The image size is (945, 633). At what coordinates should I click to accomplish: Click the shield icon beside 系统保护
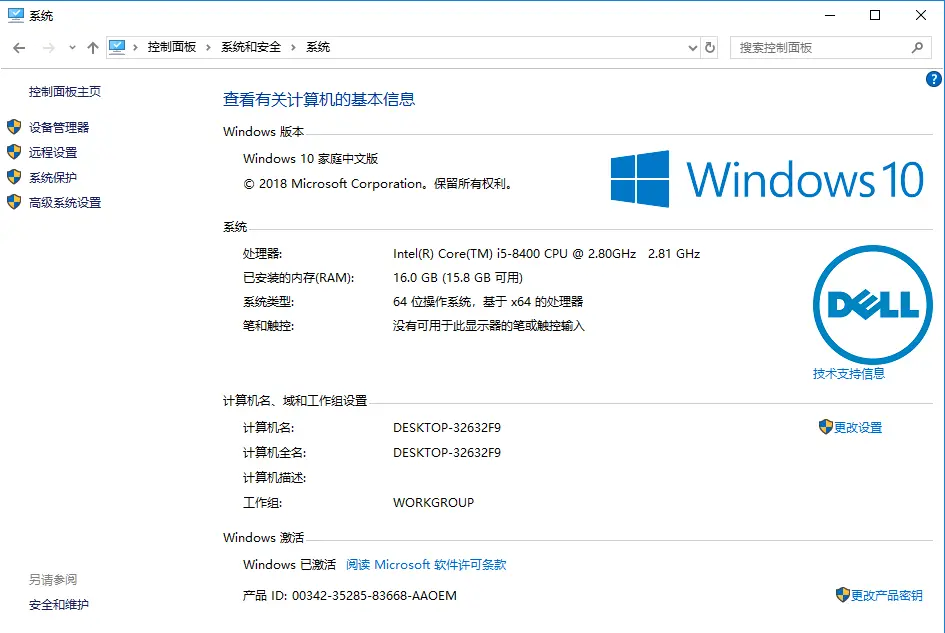[14, 177]
